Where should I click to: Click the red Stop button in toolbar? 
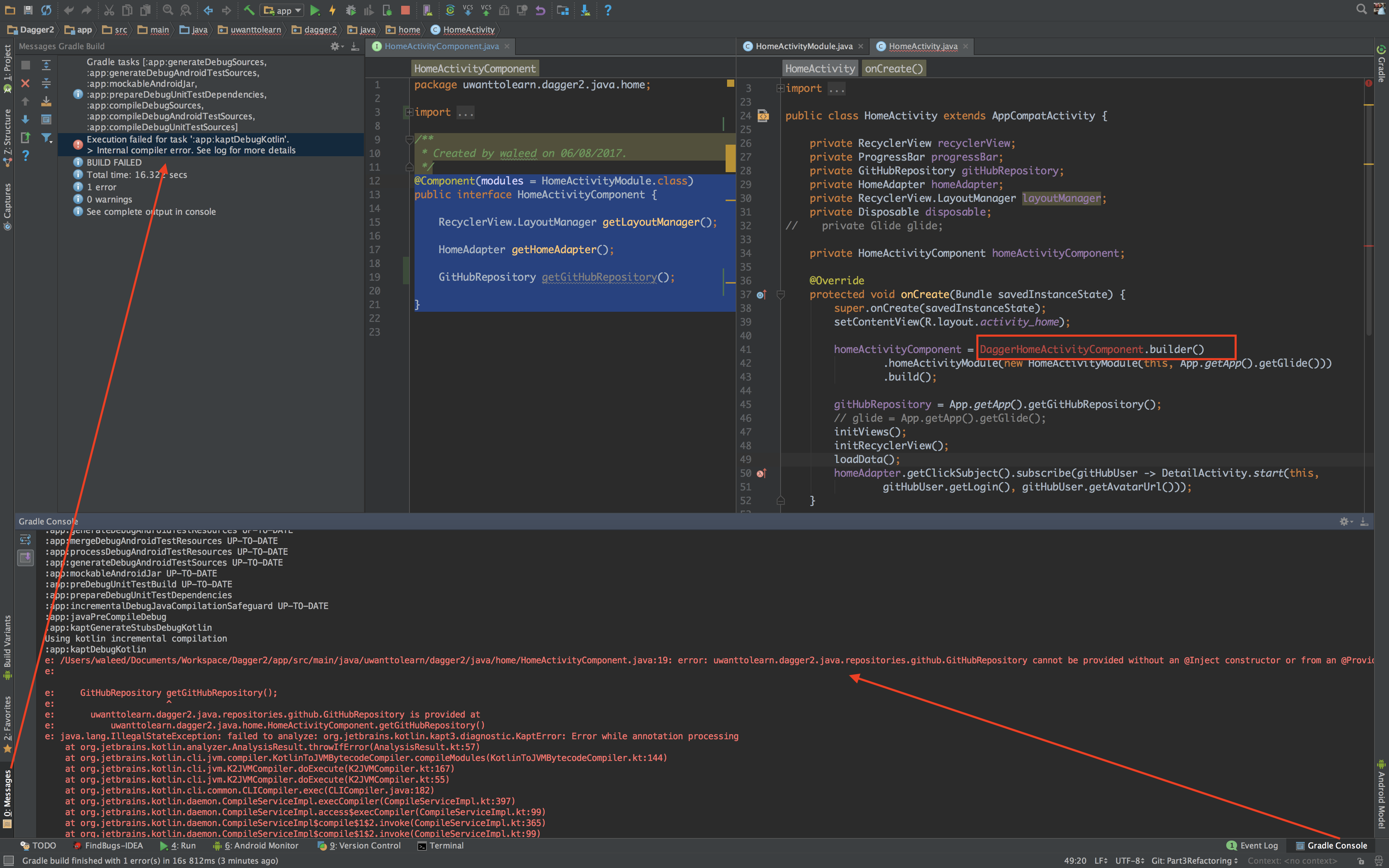(x=405, y=10)
